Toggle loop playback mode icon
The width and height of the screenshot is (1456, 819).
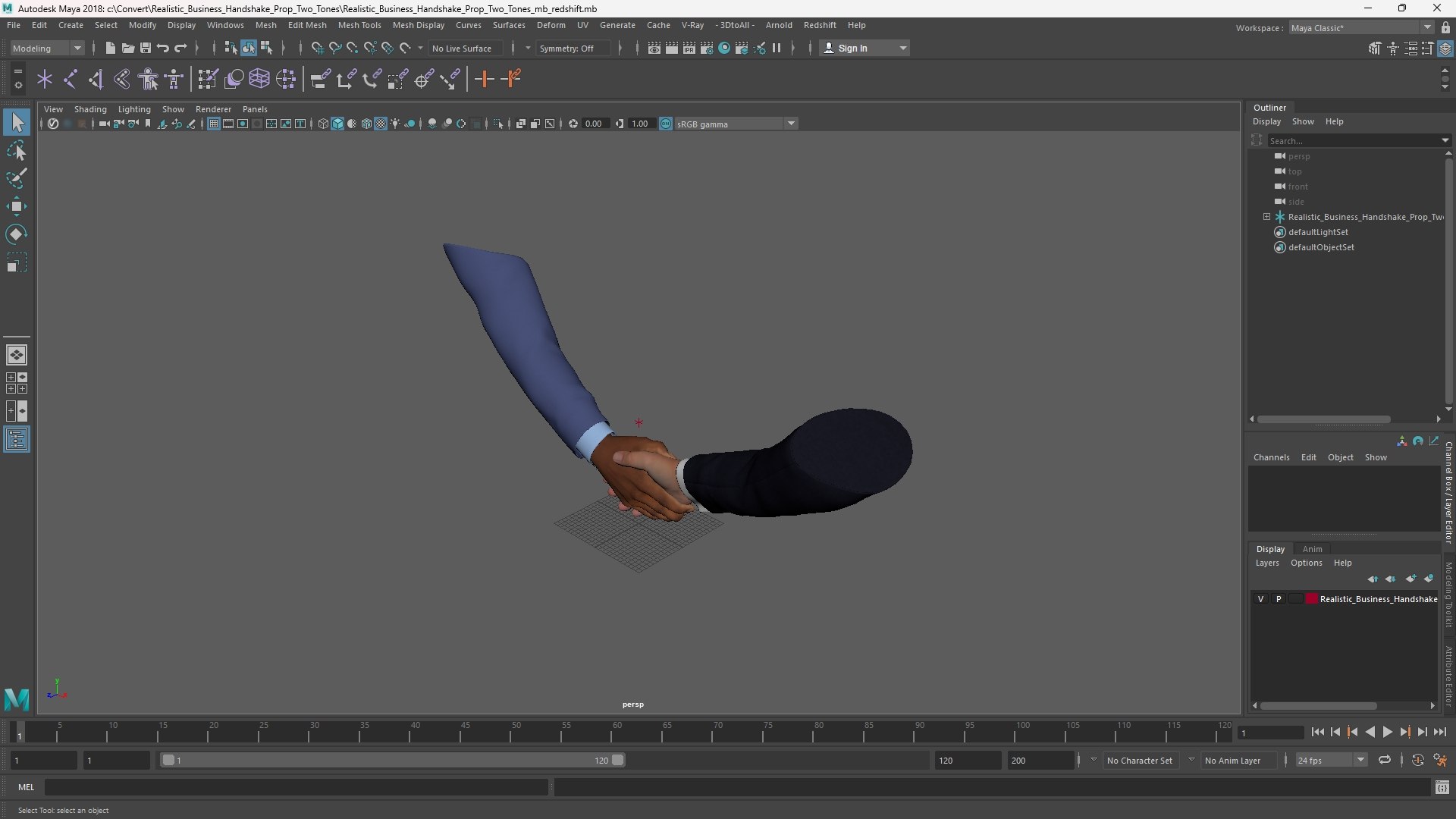coord(1385,760)
